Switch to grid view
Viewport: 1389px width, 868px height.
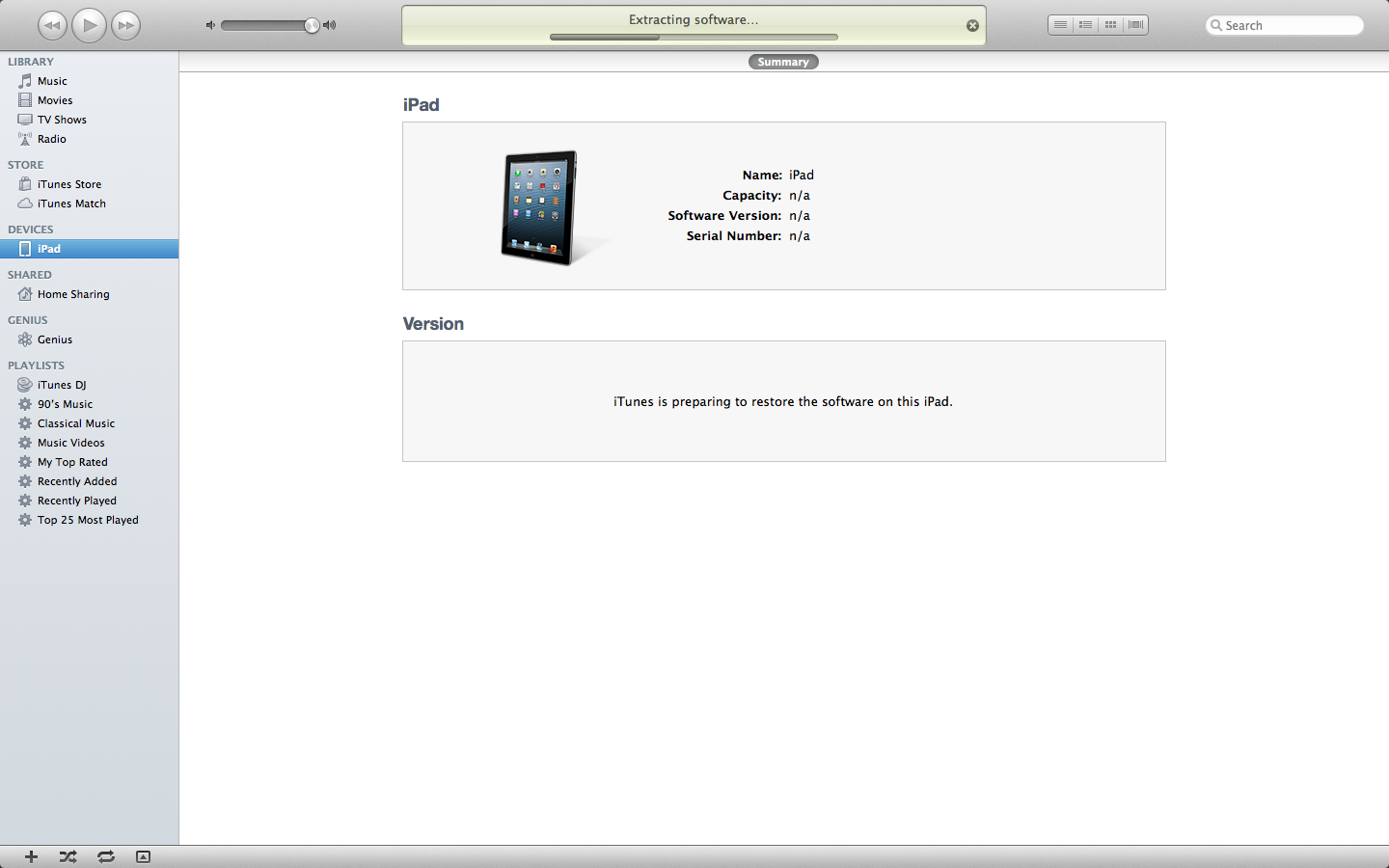pyautogui.click(x=1110, y=25)
